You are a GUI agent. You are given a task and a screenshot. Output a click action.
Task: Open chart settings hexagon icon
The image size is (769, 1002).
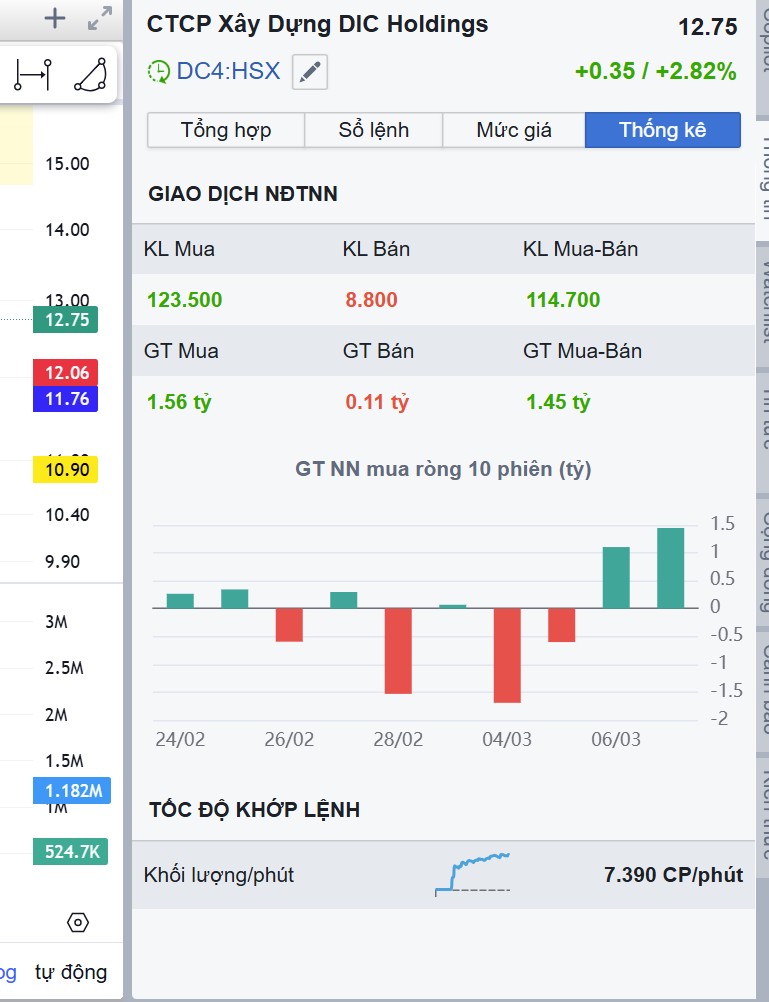click(x=79, y=922)
